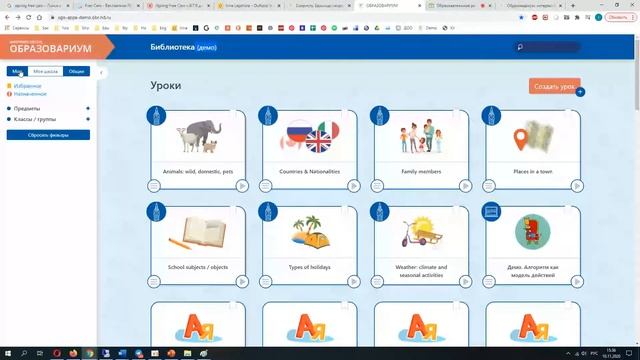Viewport: 640px width, 360px height.
Task: Click the Сбросить фильтры button
Action: click(48, 135)
